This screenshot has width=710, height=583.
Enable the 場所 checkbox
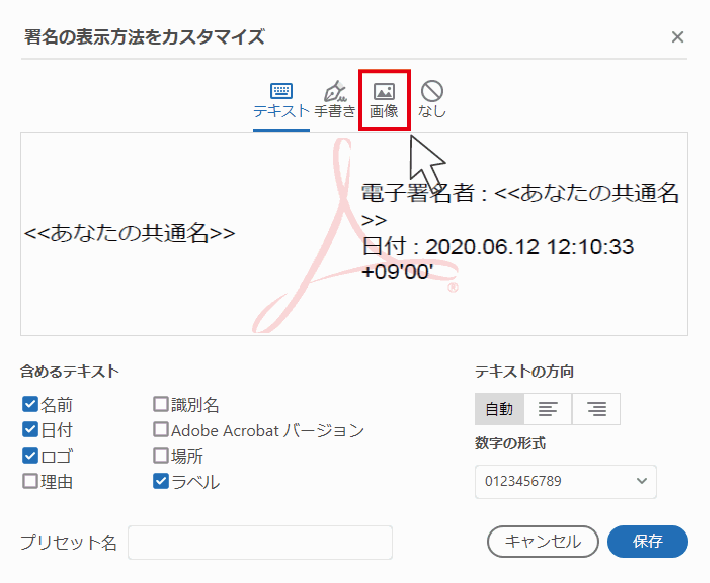click(161, 456)
